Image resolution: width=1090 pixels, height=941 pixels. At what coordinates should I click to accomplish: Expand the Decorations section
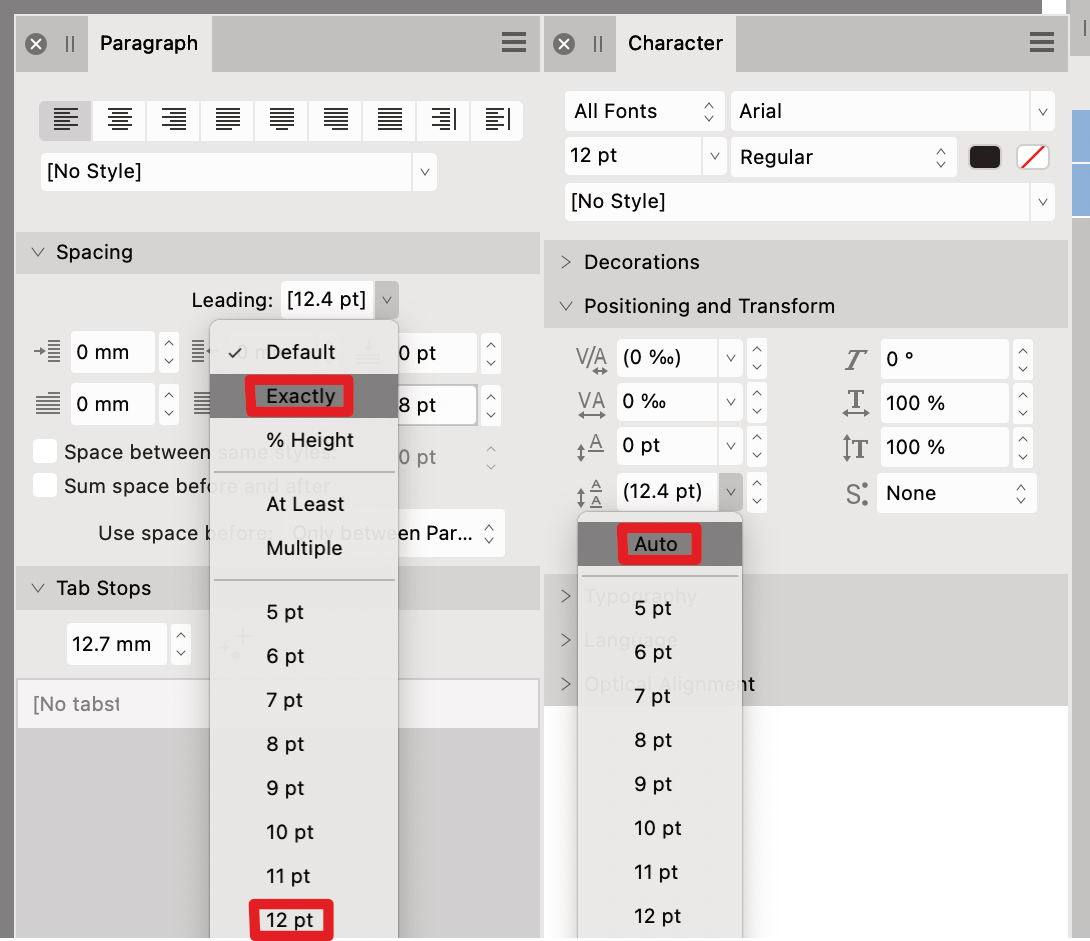[x=564, y=262]
